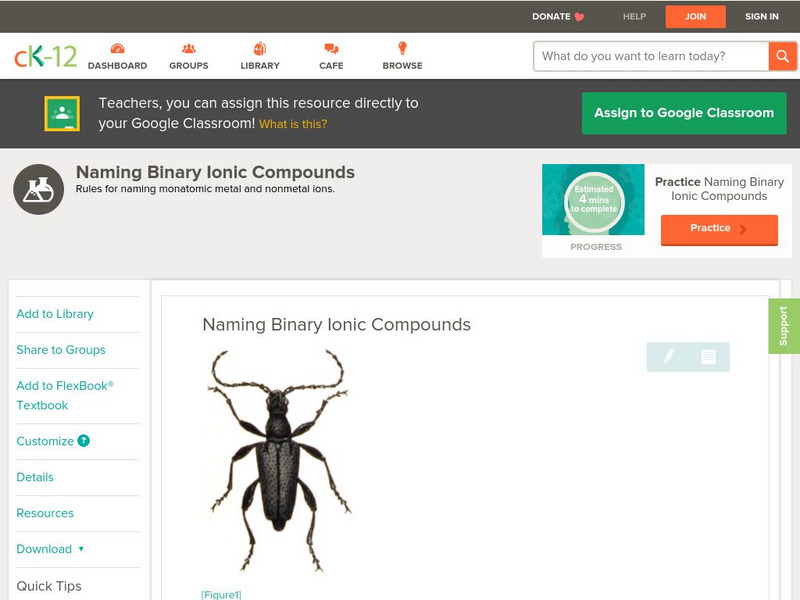This screenshot has width=800, height=600.
Task: Open the Library backpack icon
Action: click(260, 48)
